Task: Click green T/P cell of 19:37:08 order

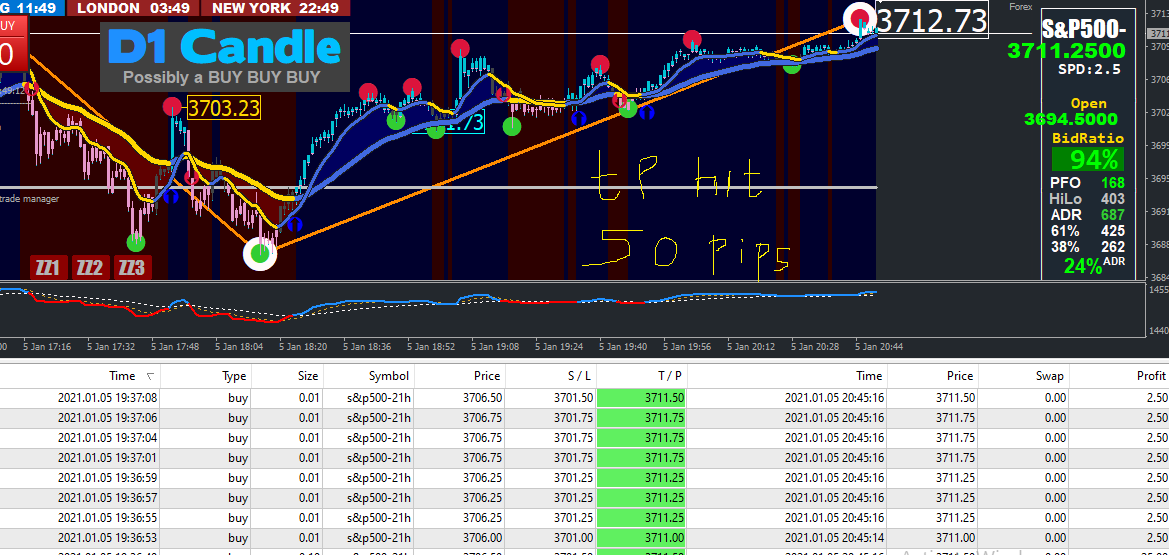Action: click(x=642, y=398)
